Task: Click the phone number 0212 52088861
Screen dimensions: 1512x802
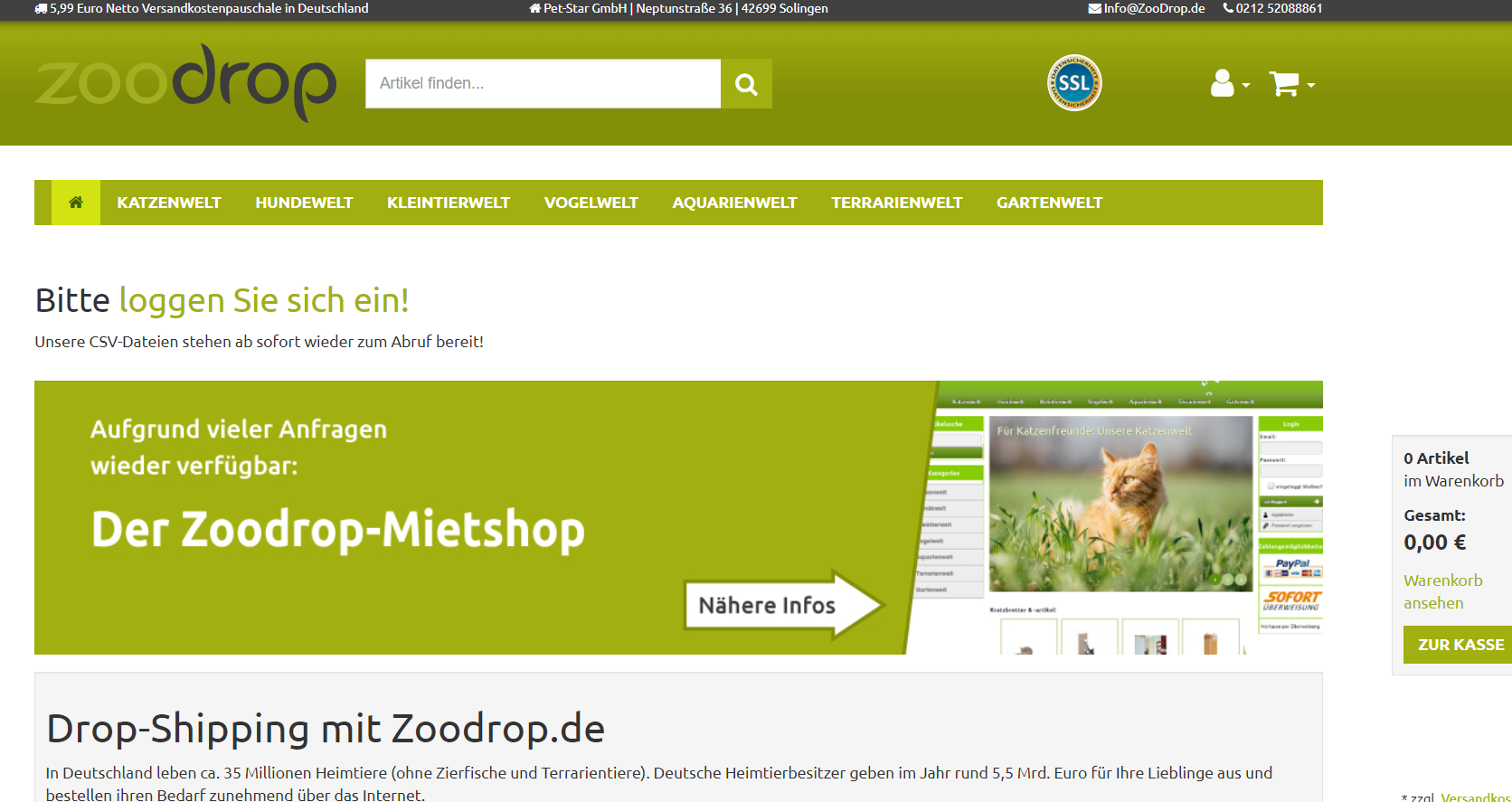Action: [1279, 8]
